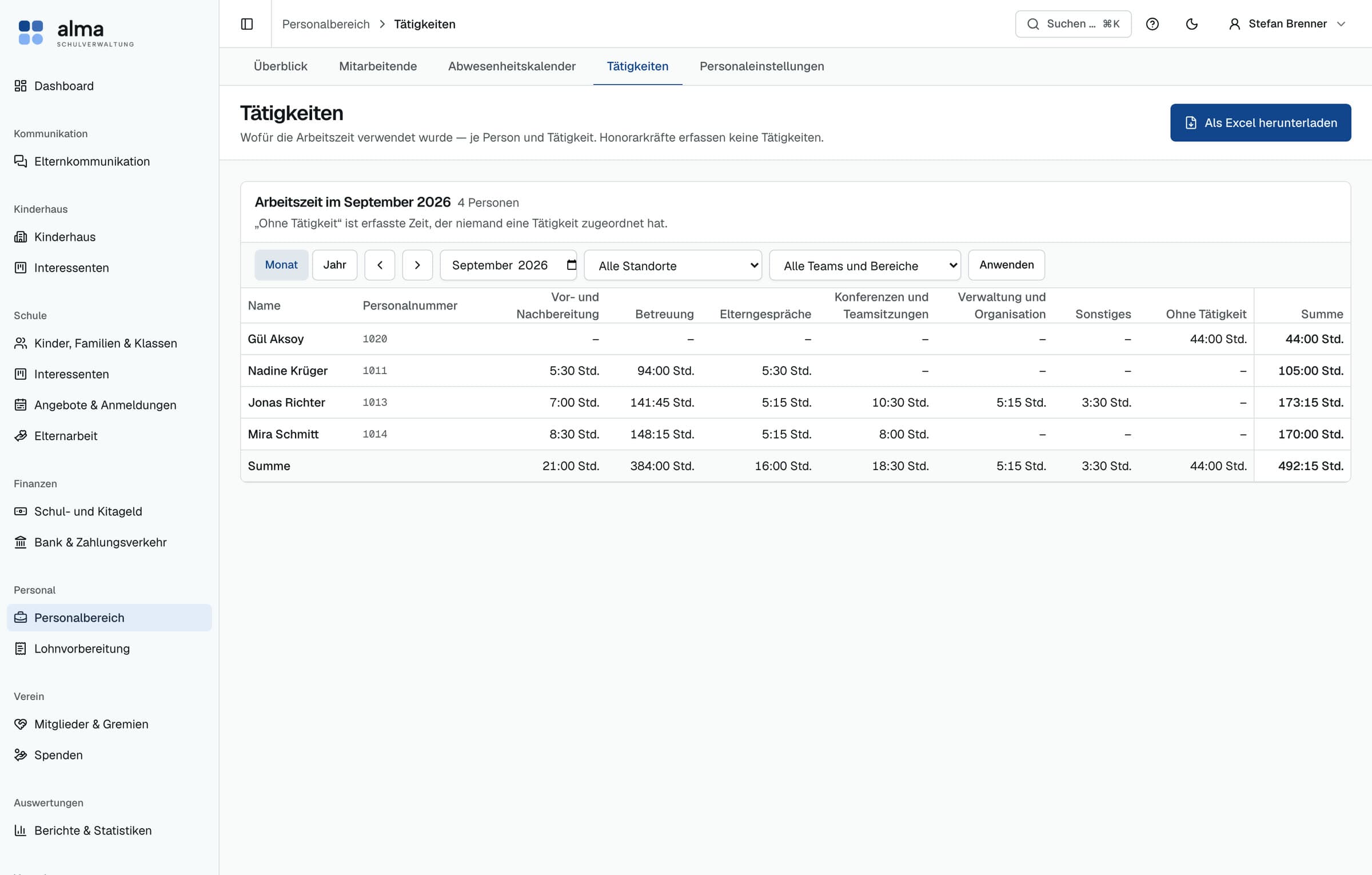Click the Lohnvorbereitung document icon

click(21, 649)
